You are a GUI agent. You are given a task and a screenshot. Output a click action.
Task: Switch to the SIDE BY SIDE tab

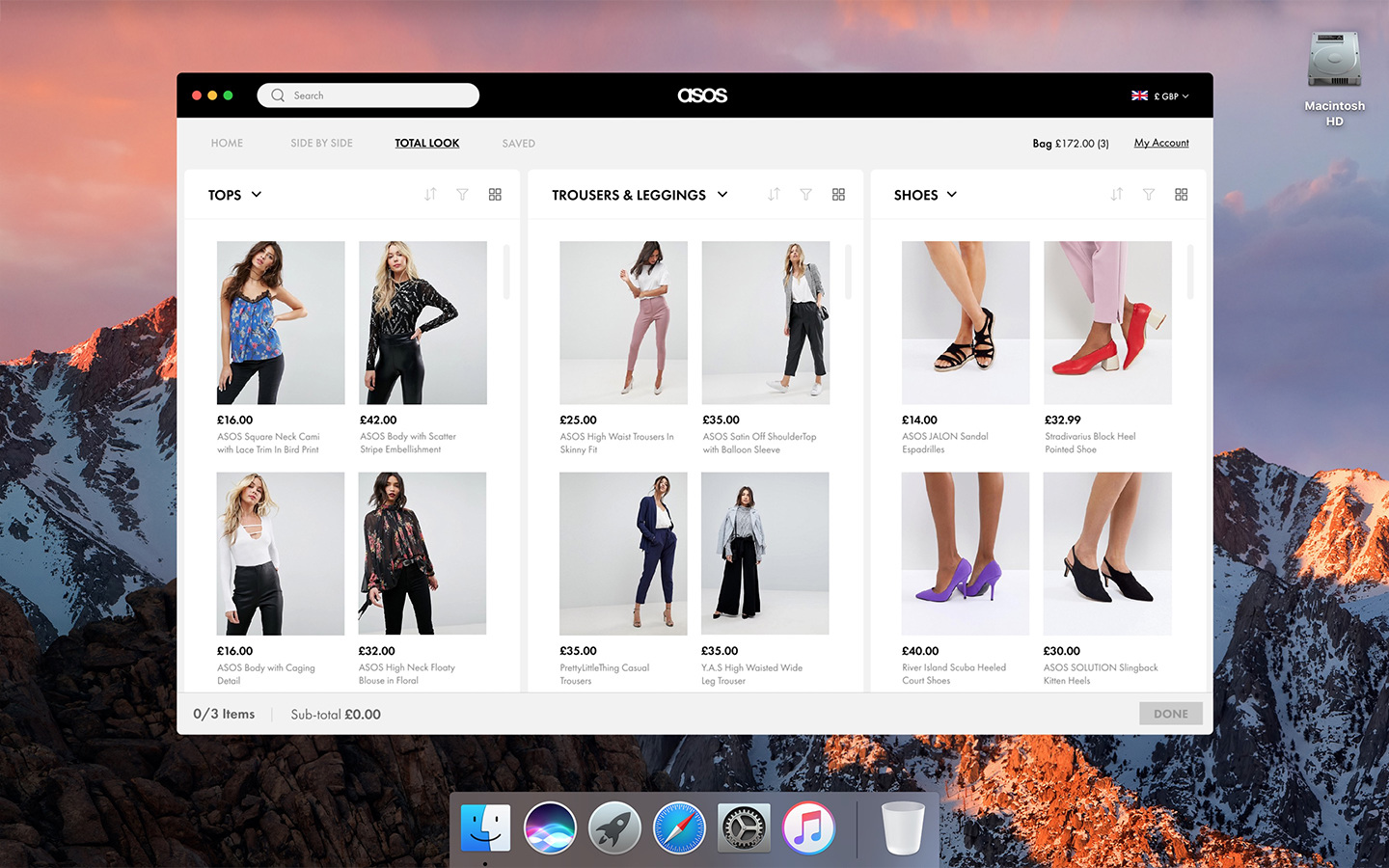coord(321,143)
